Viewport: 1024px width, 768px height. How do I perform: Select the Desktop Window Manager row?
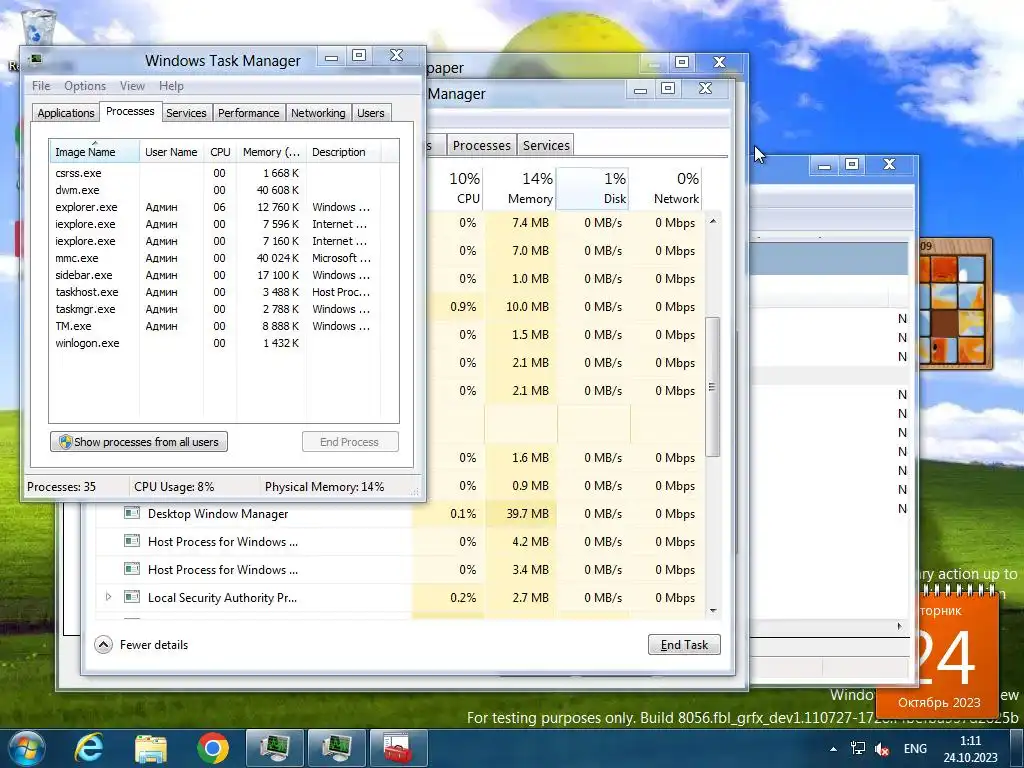(x=400, y=513)
